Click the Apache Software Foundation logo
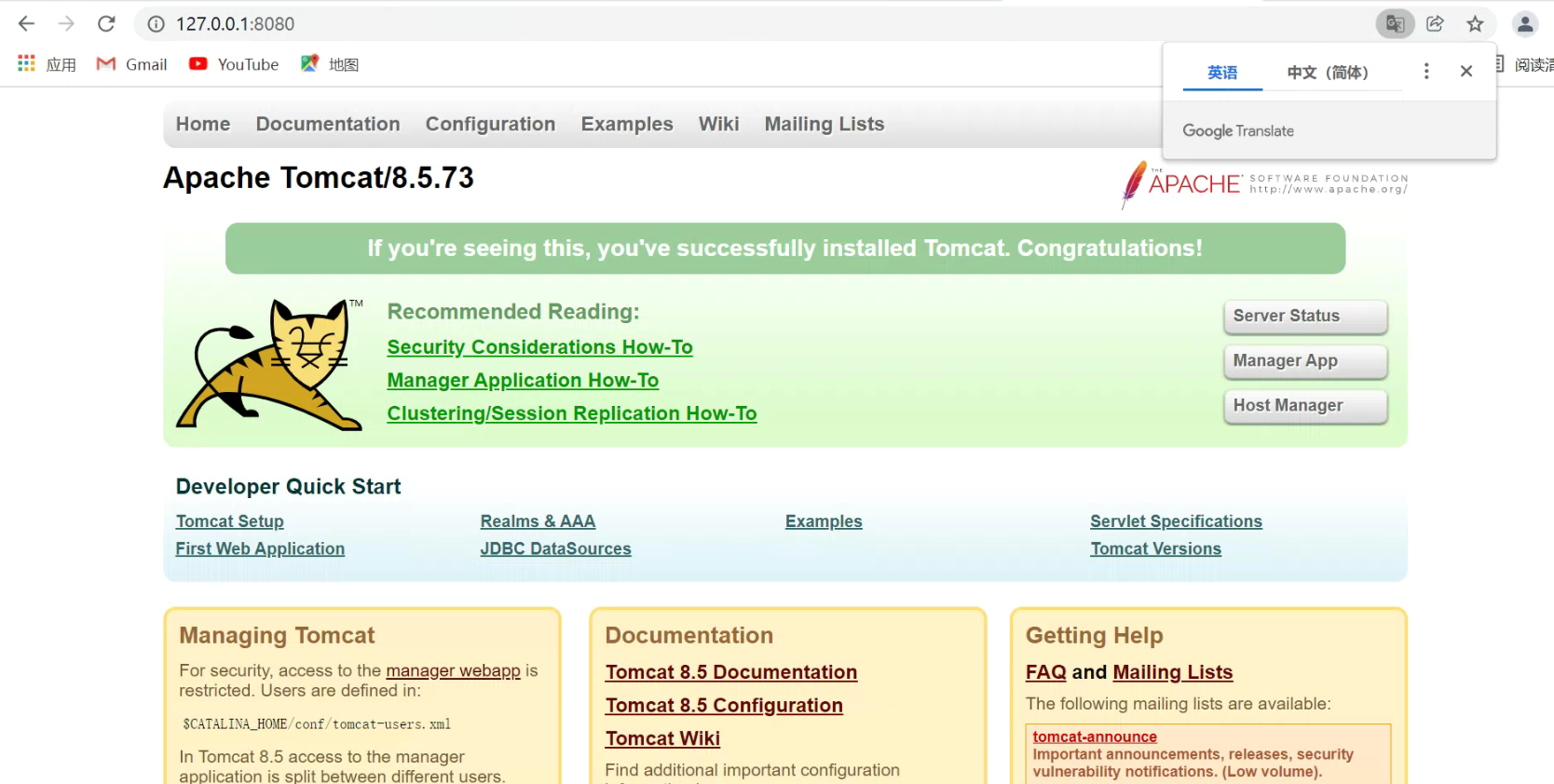1554x784 pixels. tap(1264, 183)
